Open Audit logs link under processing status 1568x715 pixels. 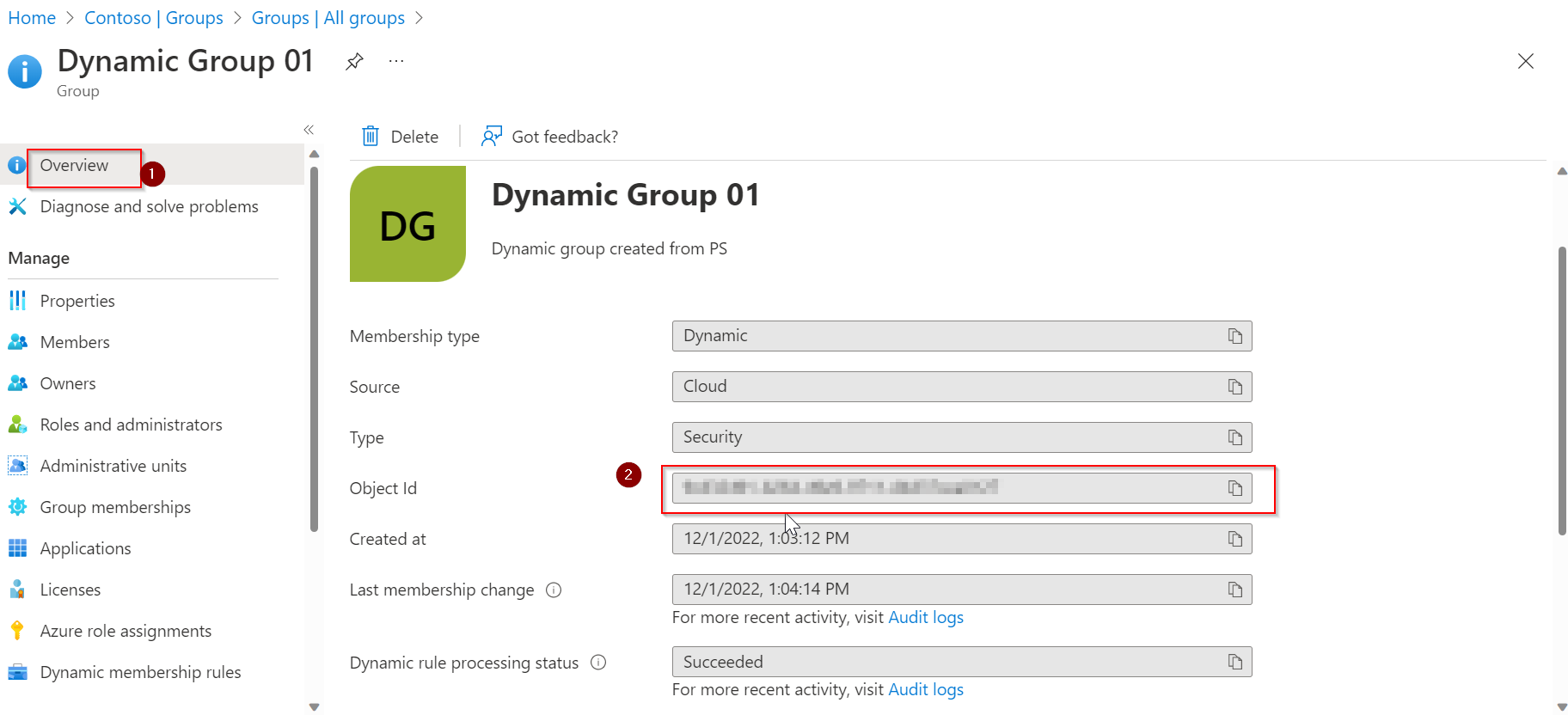925,689
